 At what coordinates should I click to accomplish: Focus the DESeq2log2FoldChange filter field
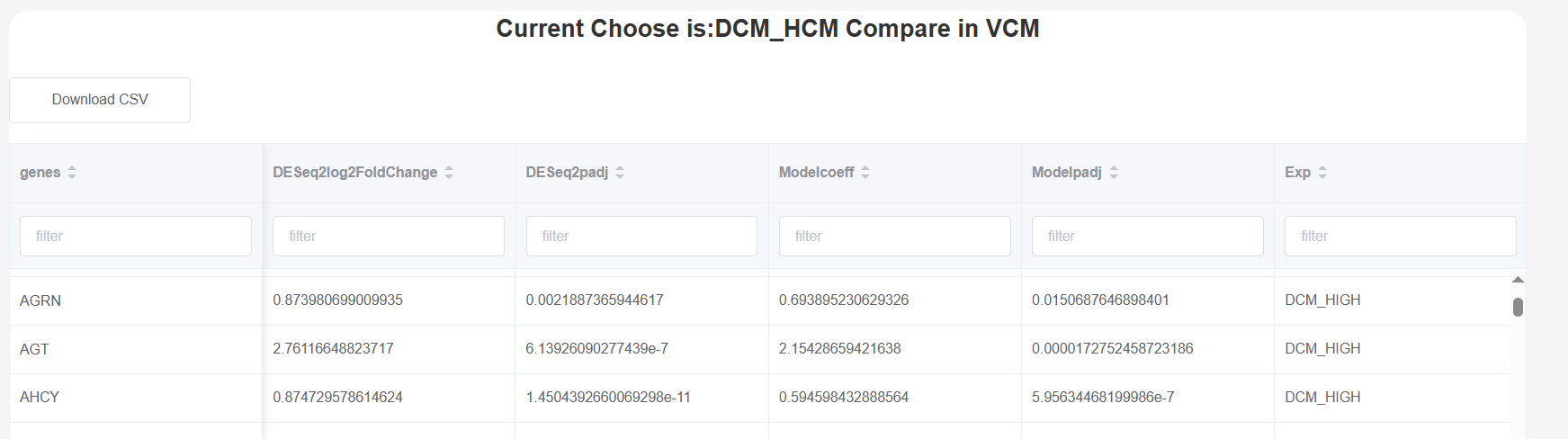click(x=389, y=236)
